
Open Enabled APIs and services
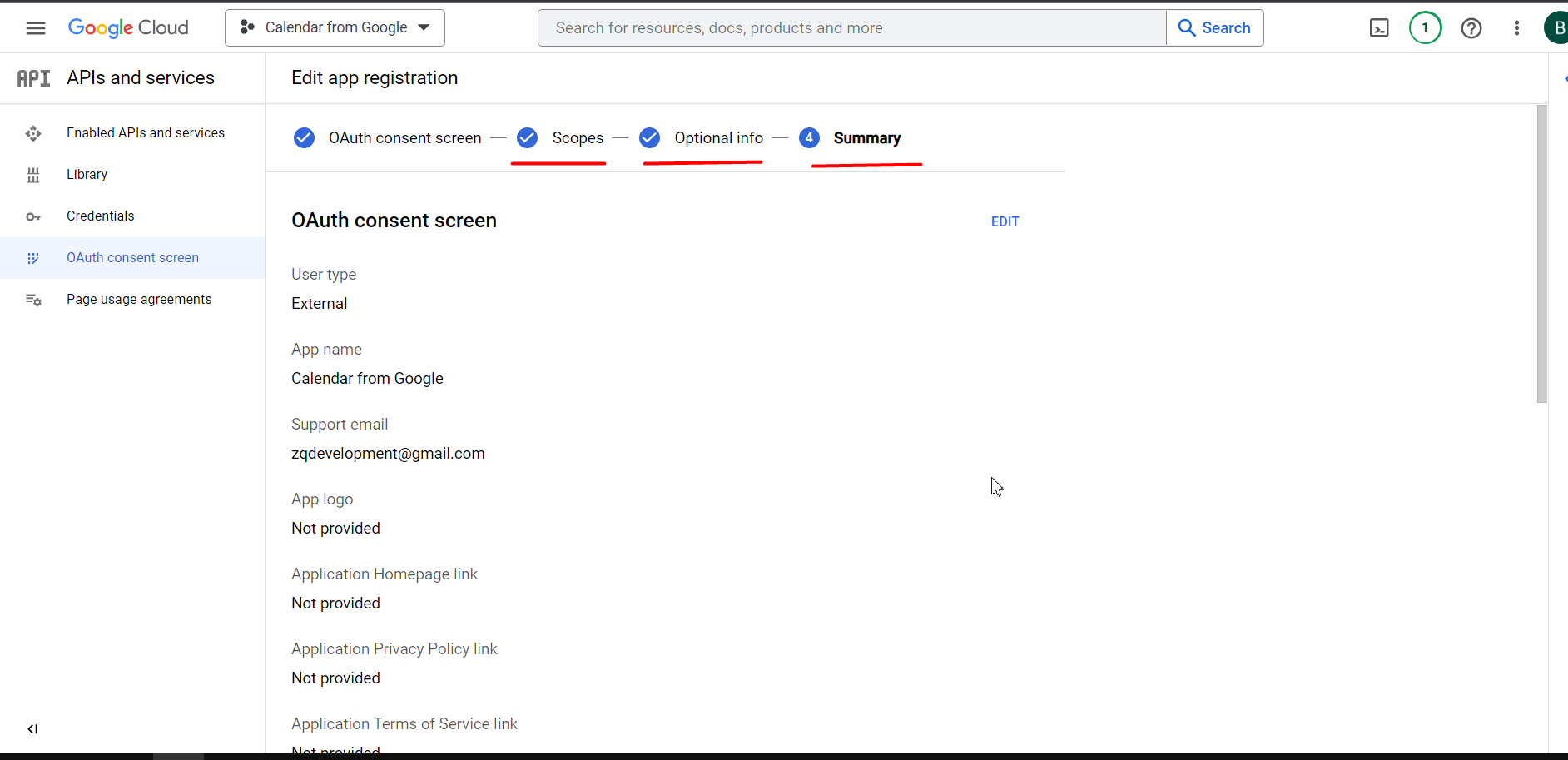pos(133,133)
